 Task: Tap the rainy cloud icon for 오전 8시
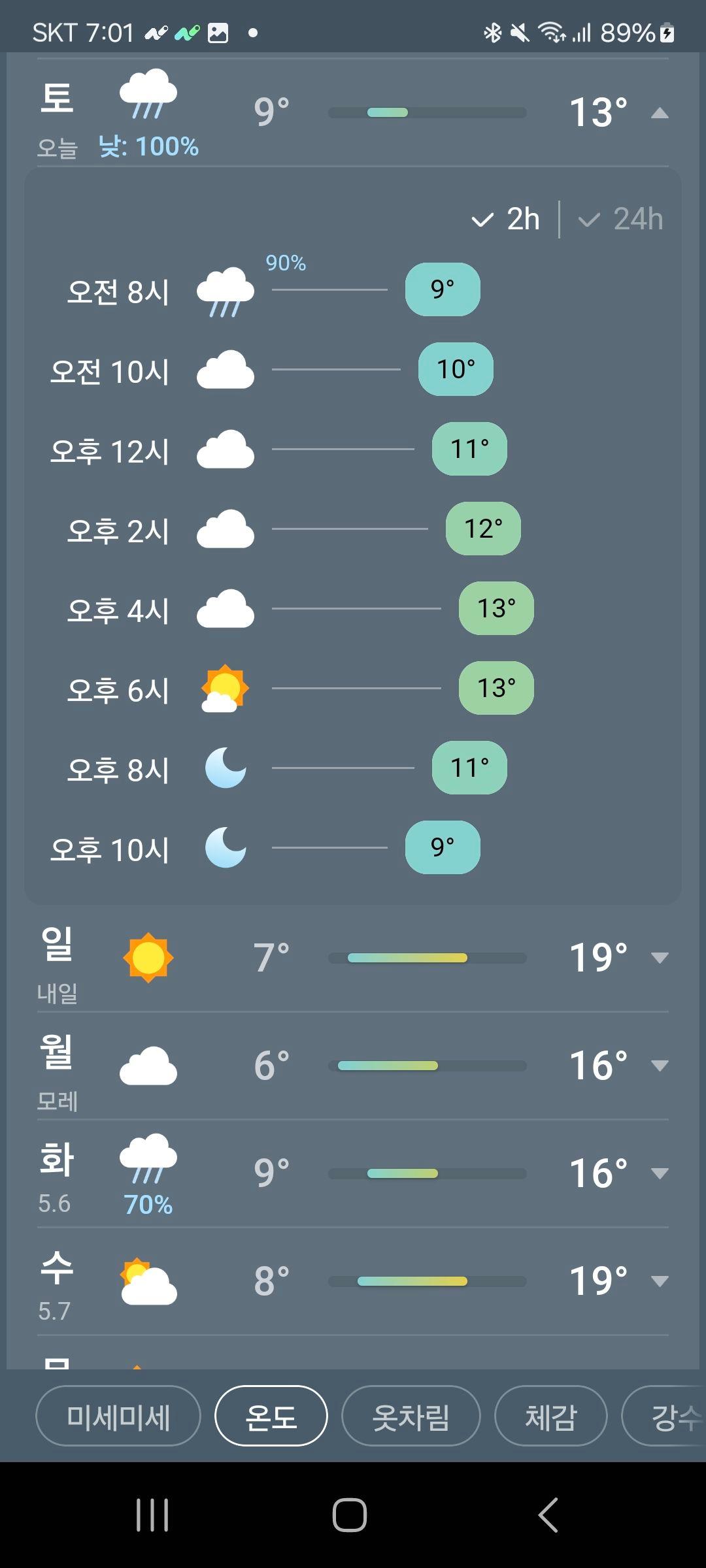[226, 291]
